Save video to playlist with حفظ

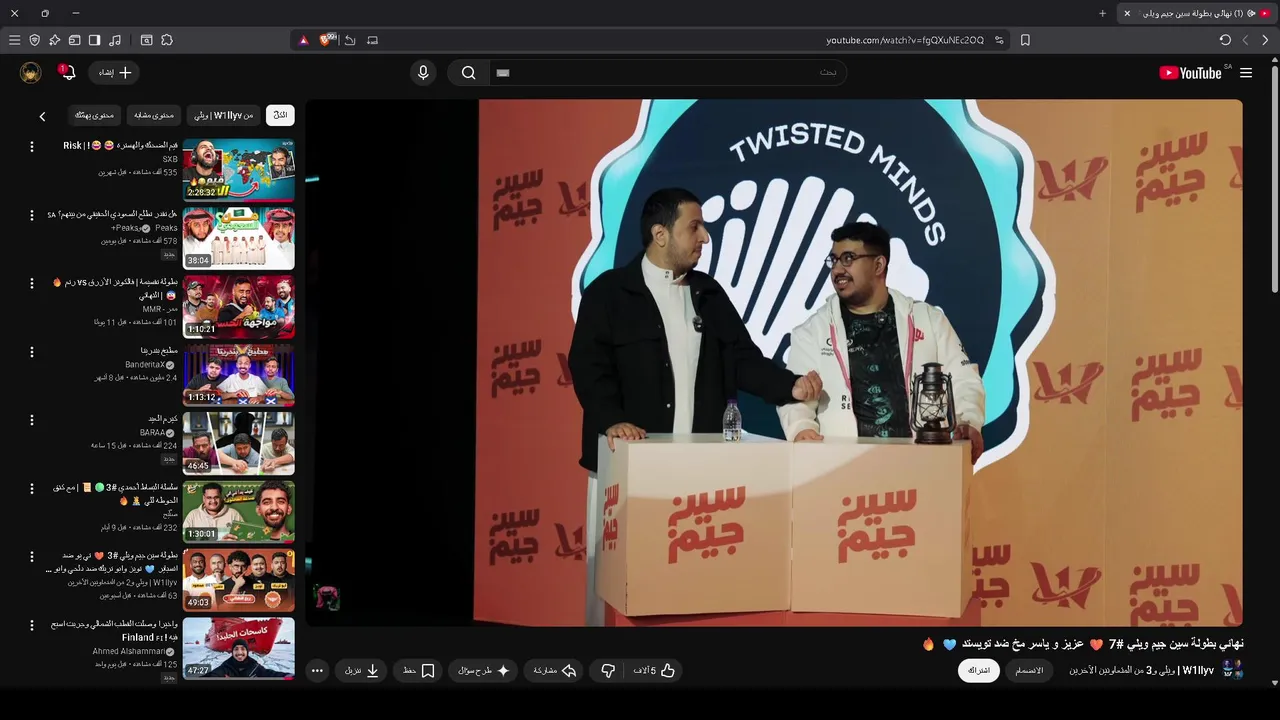pyautogui.click(x=419, y=671)
